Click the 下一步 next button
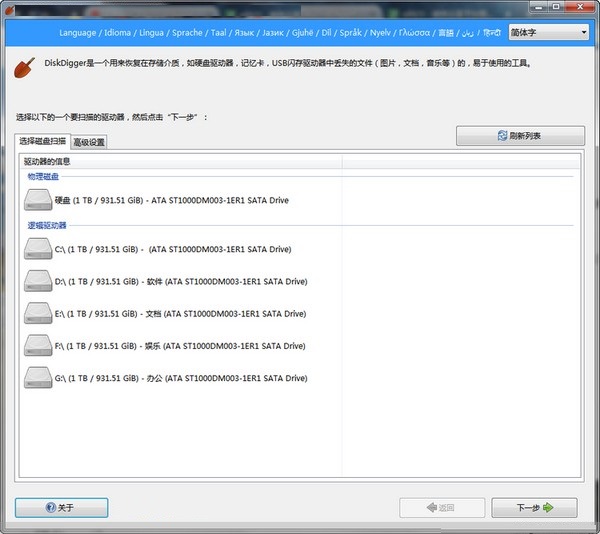 point(533,508)
